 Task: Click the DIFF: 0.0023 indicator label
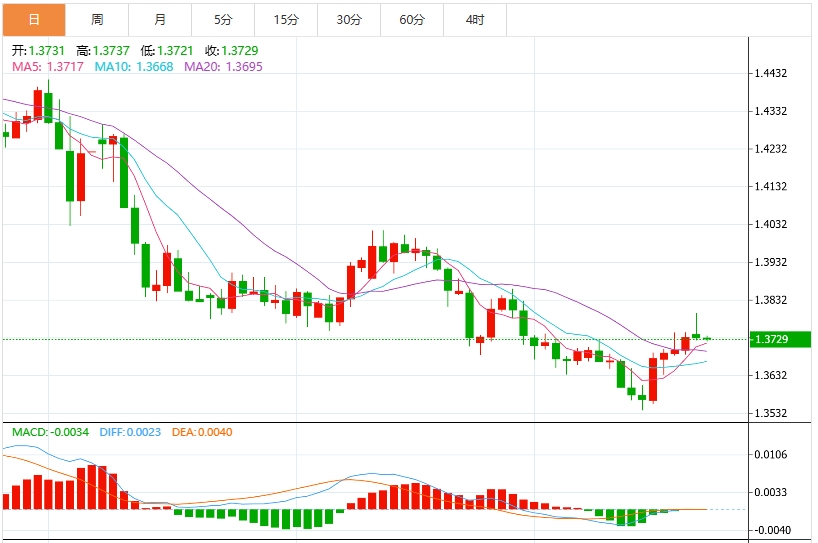coord(130,432)
